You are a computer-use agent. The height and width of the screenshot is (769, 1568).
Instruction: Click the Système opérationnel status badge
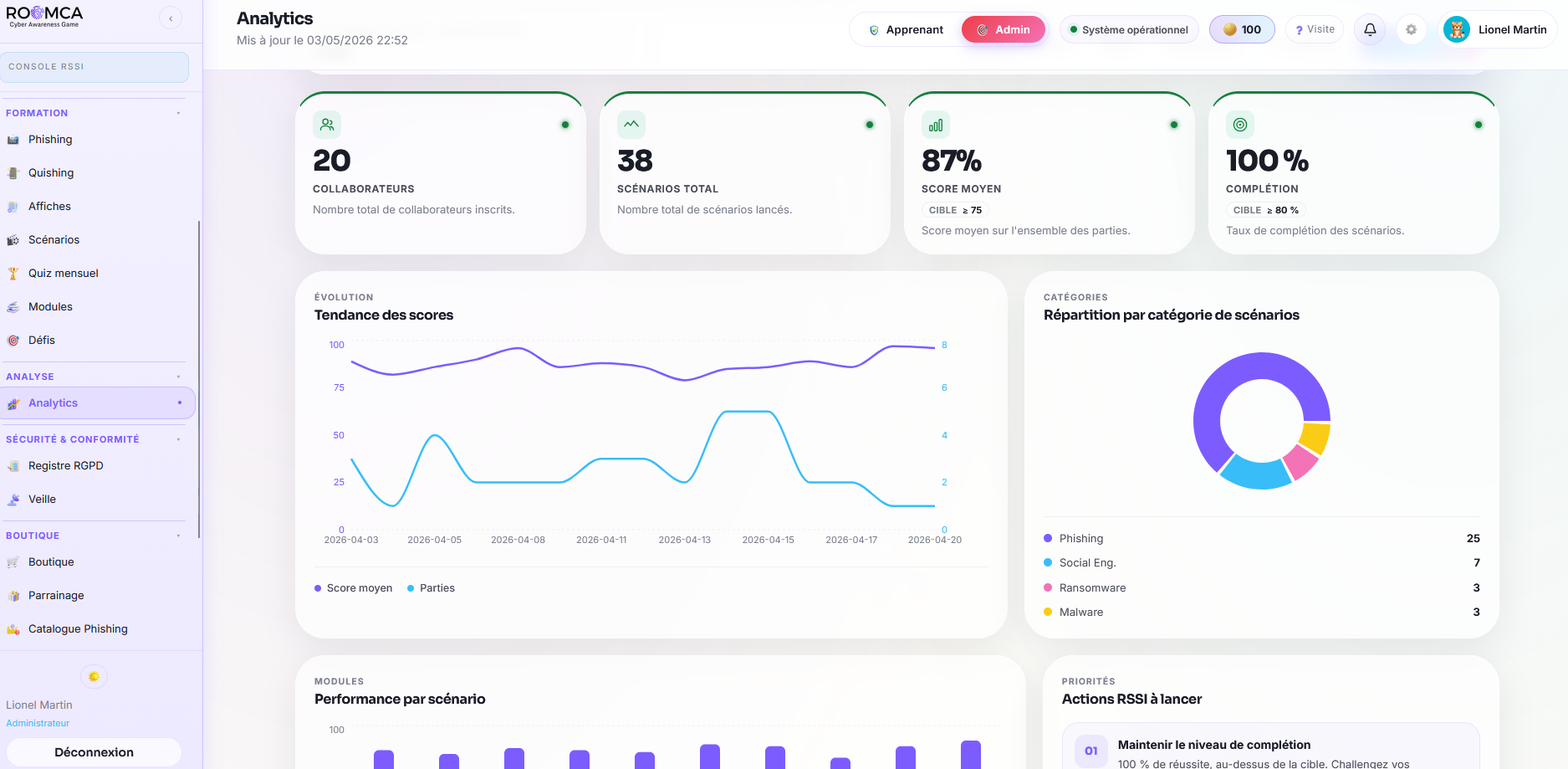pyautogui.click(x=1129, y=29)
